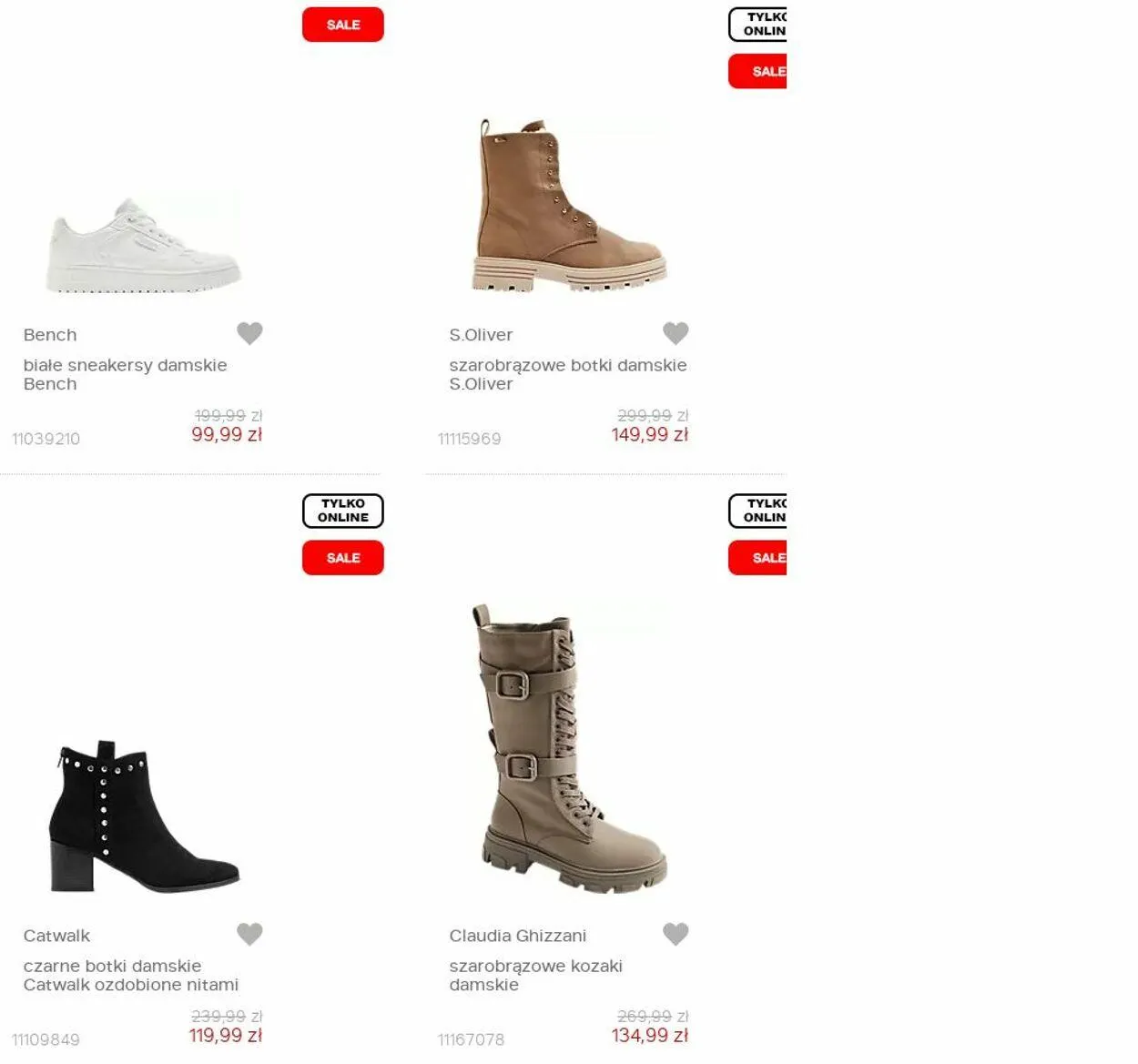This screenshot has height=1064, width=1138.
Task: Open 'szarobrązowe kozaki damskie' product link
Action: [x=536, y=975]
